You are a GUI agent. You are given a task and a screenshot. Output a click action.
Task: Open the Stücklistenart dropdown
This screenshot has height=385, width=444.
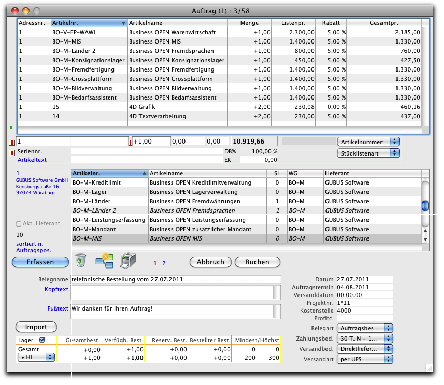368,153
